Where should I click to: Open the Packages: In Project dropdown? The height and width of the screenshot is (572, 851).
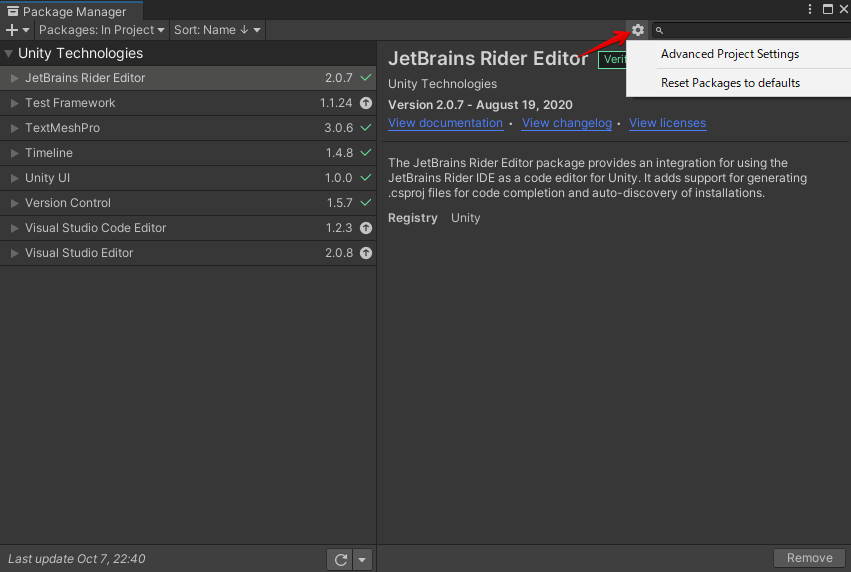[101, 30]
